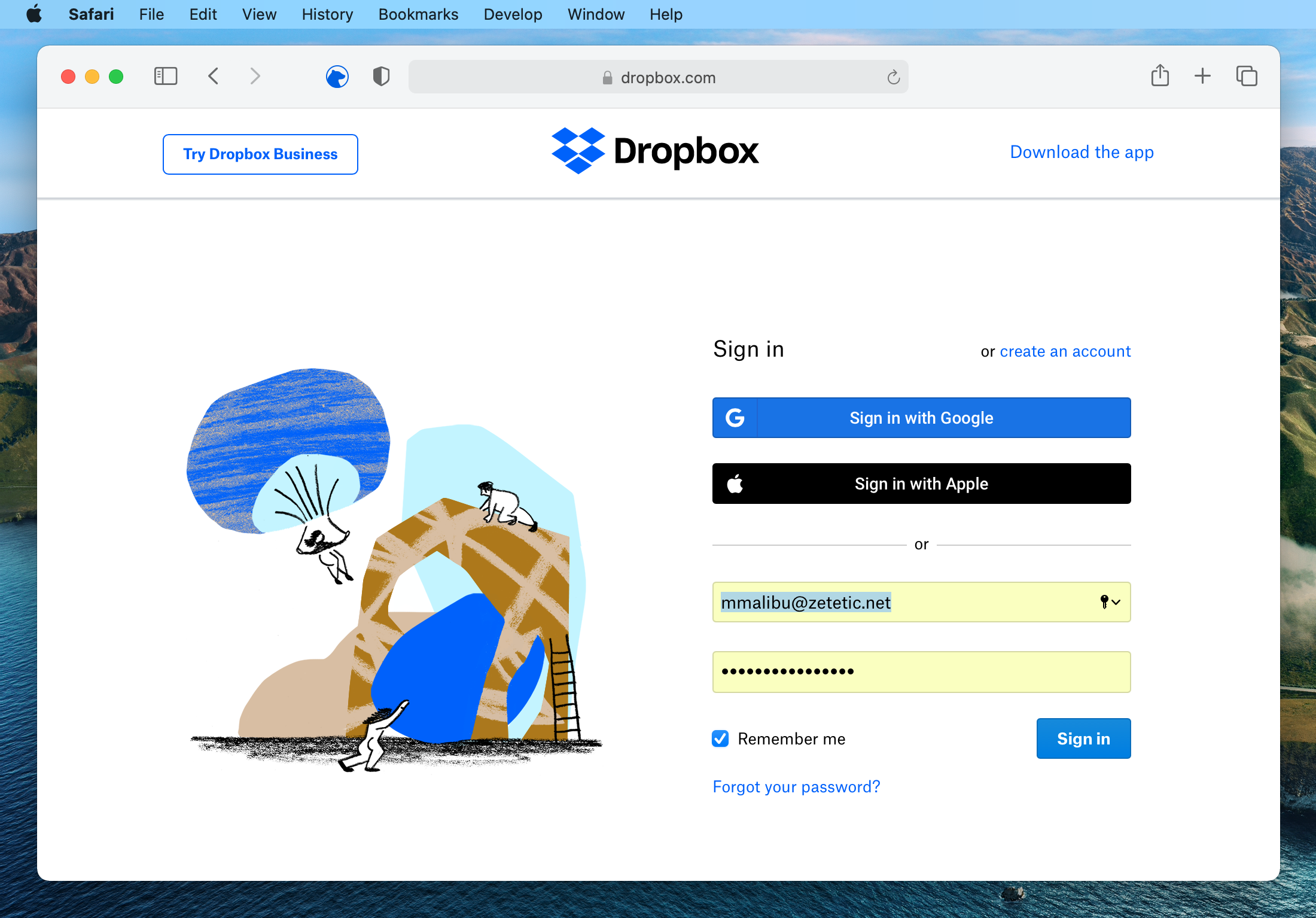
Task: Minimize the Safari window
Action: click(x=92, y=77)
